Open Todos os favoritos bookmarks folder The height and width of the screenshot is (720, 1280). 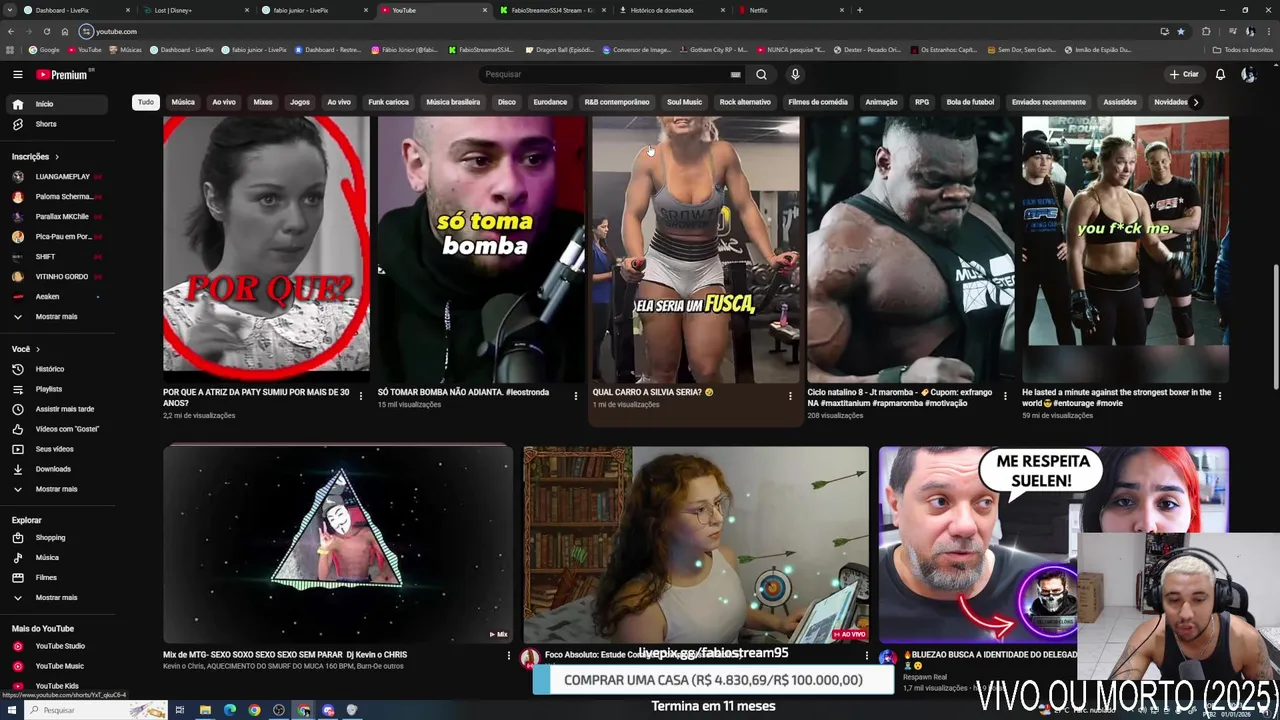1242,49
